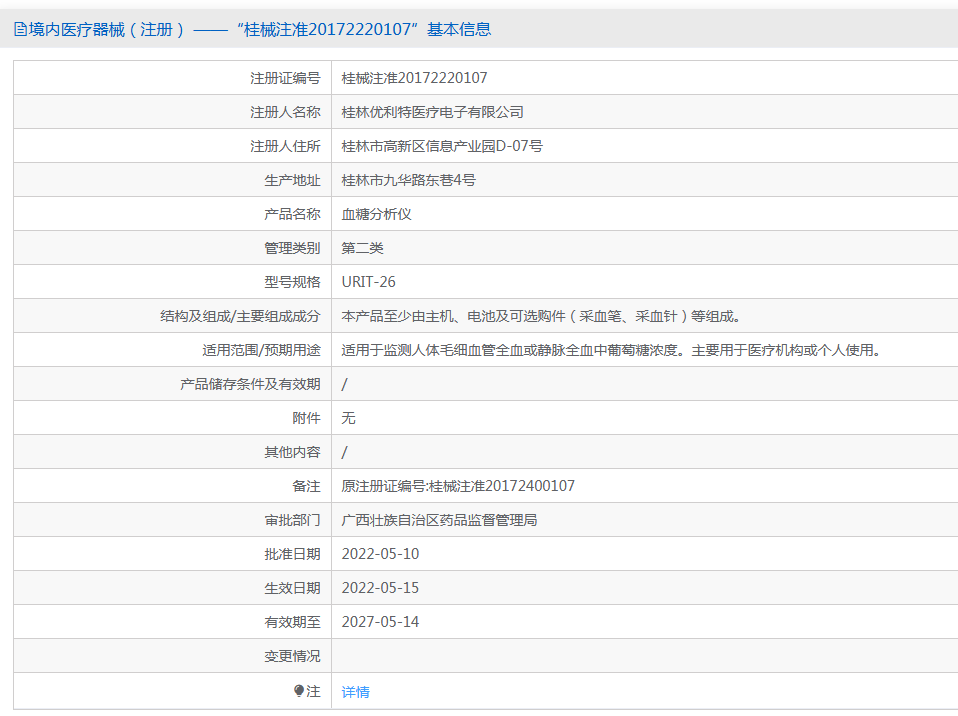Click the 生产地址 label
The height and width of the screenshot is (716, 958).
[292, 180]
